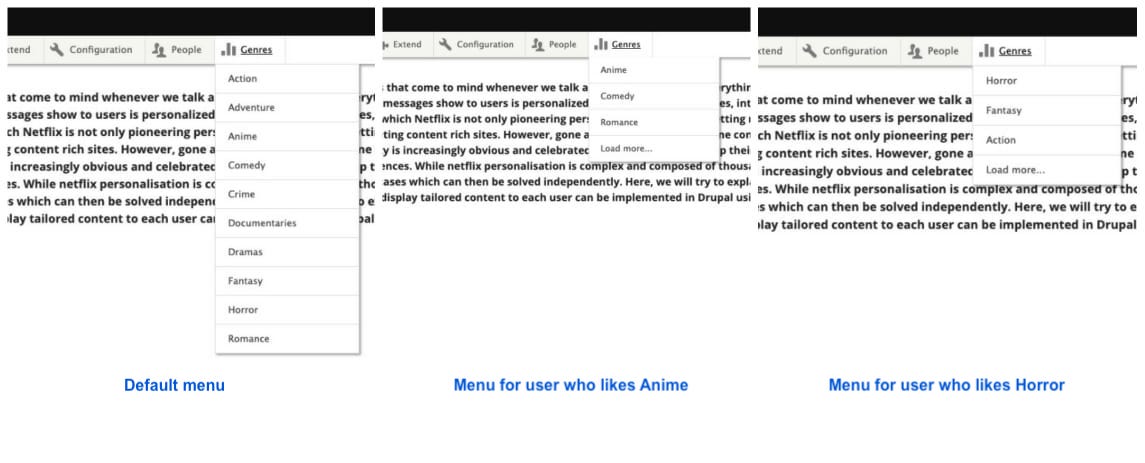Open the Extend label in the Anime user toolbar

point(407,45)
